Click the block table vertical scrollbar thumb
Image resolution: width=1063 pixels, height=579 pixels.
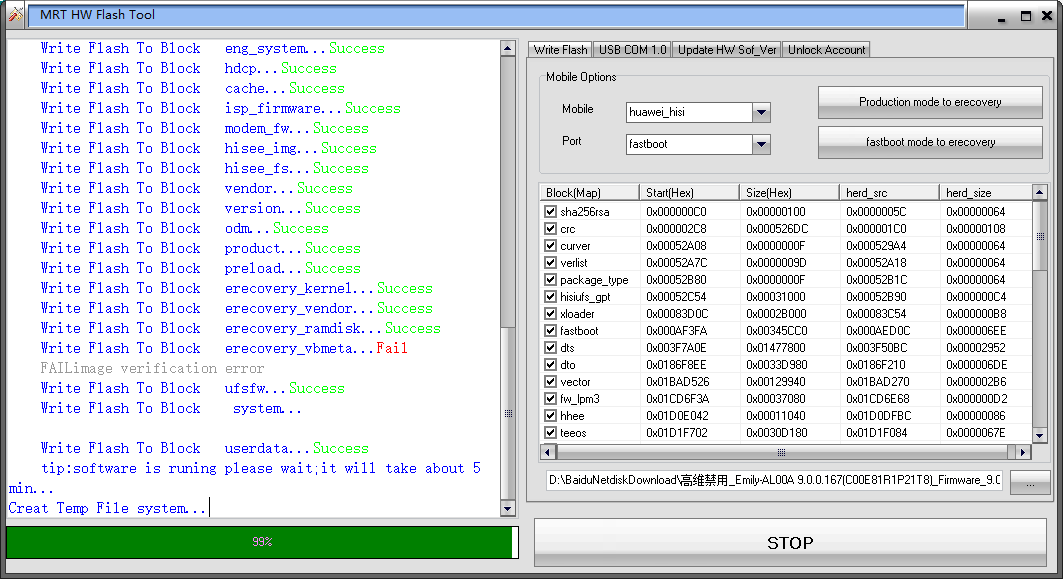click(1039, 236)
